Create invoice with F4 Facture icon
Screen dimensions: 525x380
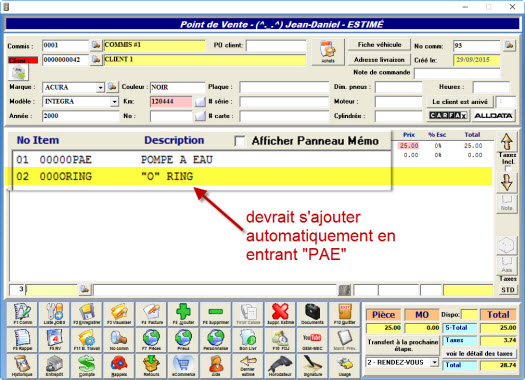pyautogui.click(x=151, y=314)
